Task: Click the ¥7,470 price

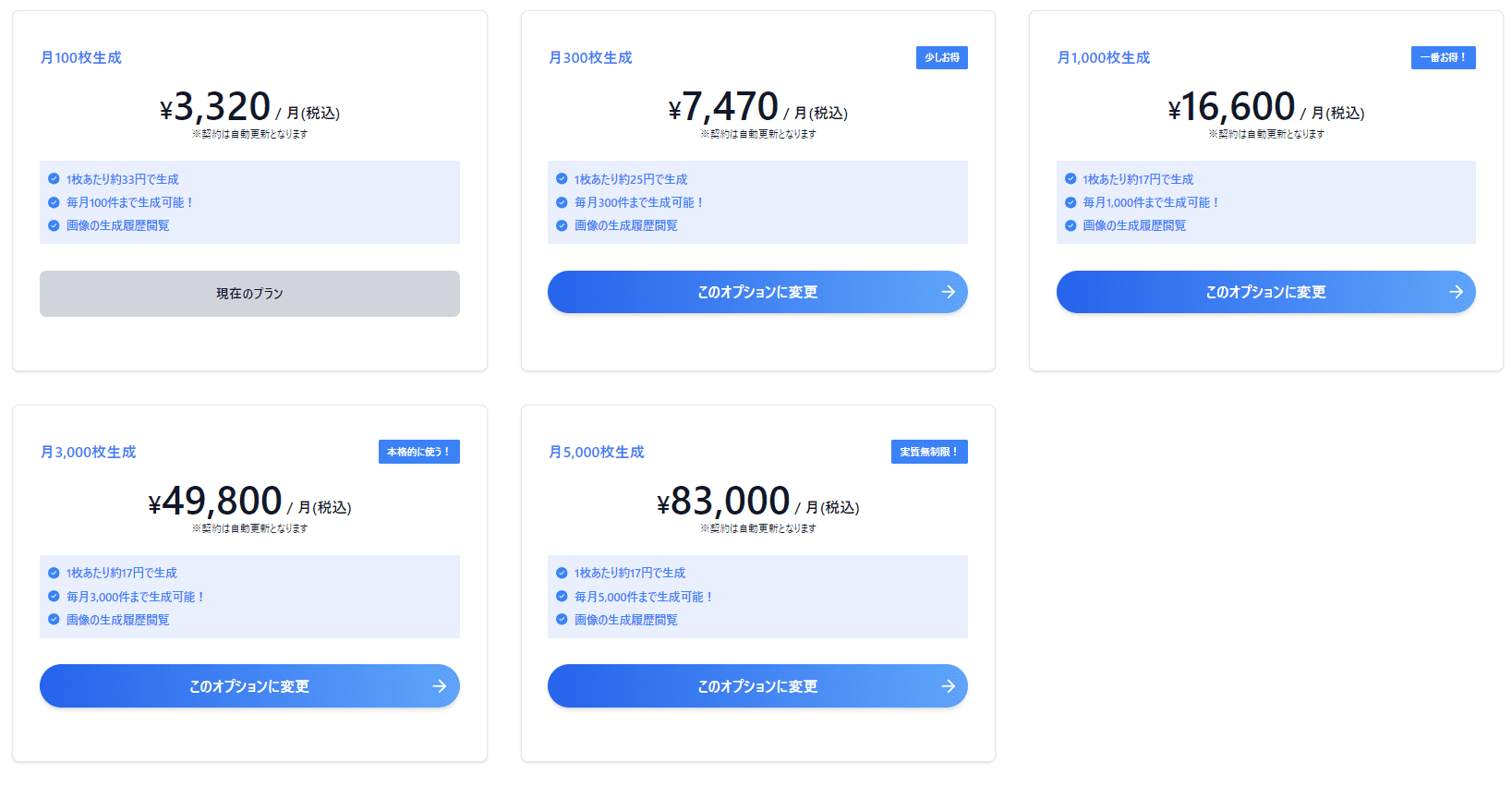Action: (x=723, y=107)
